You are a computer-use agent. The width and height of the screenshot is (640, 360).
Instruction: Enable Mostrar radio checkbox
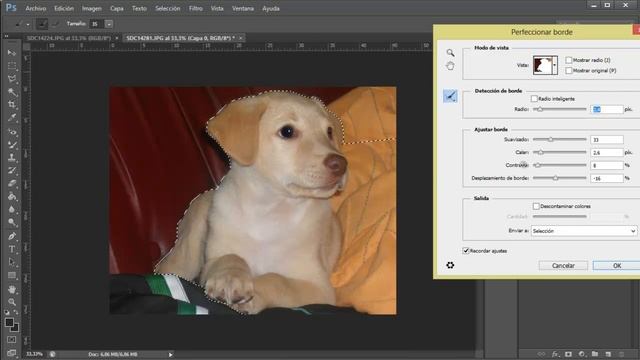569,60
